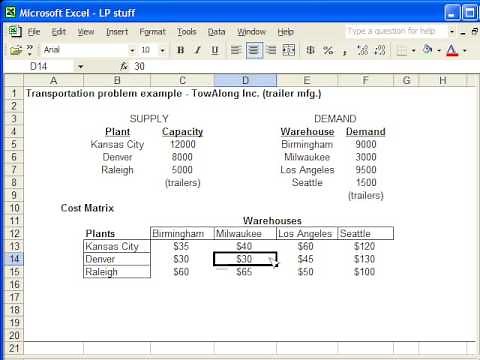Align cell text to the right

pos(272,50)
